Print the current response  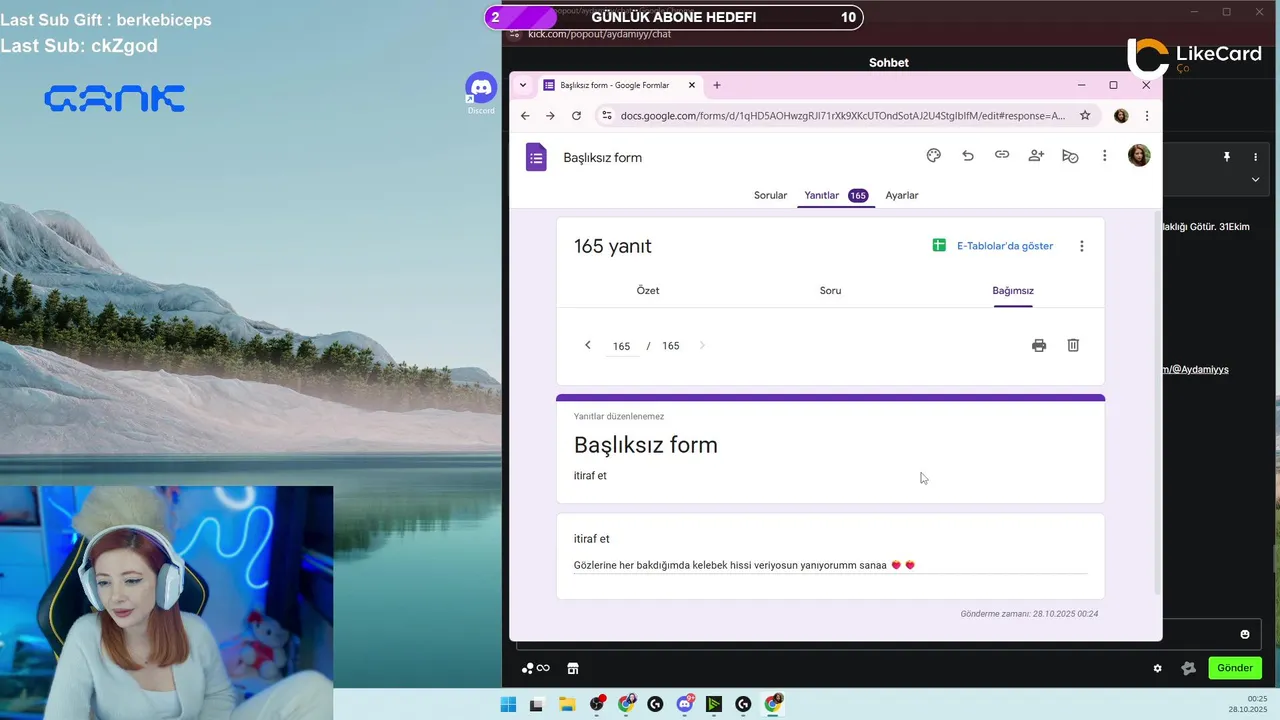1039,345
